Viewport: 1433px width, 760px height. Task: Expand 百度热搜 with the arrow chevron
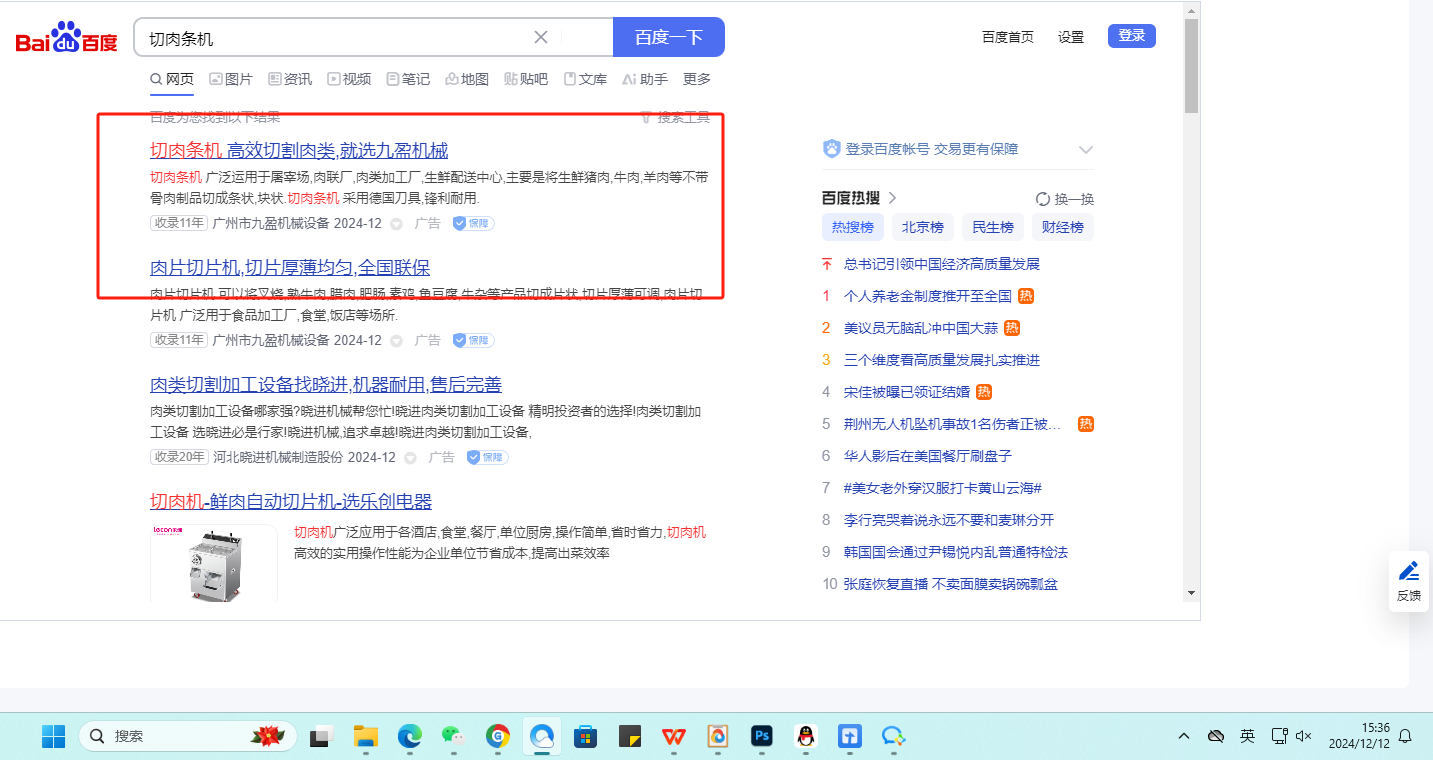click(892, 198)
